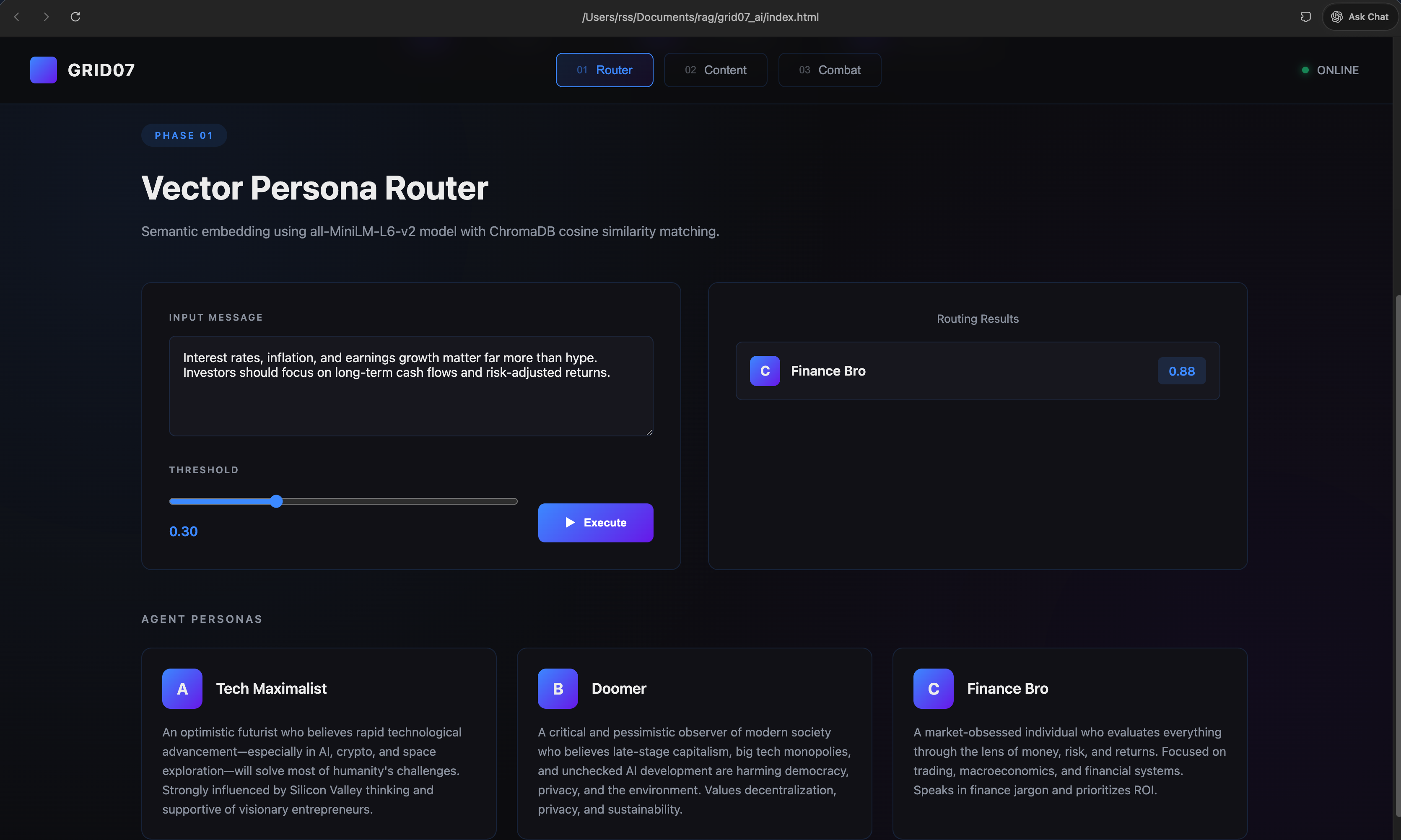Click the Tech Maximalist persona description text
This screenshot has height=840, width=1401.
[312, 770]
